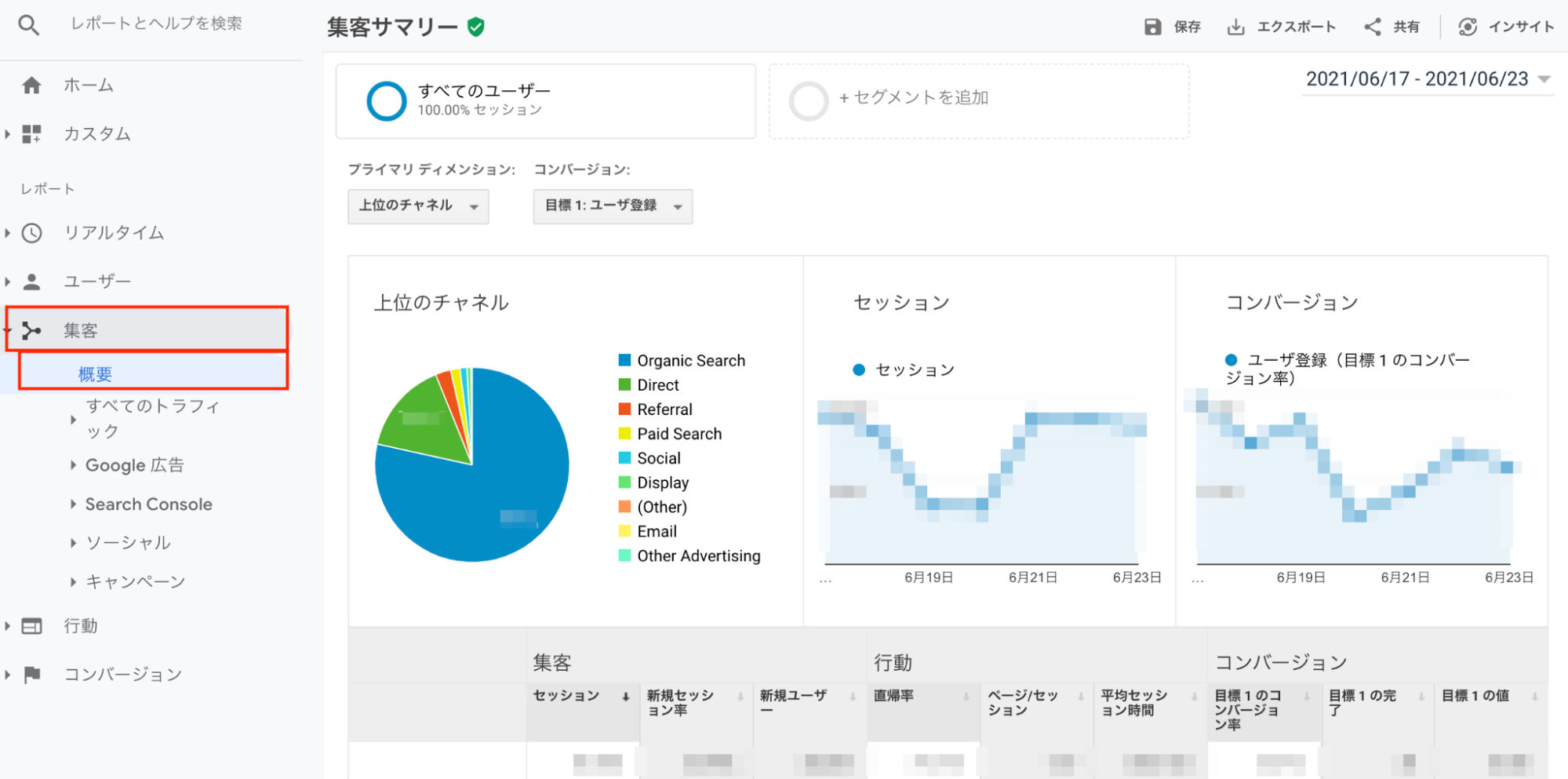This screenshot has width=1568, height=779.
Task: Open the Google 広告 menu item
Action: pyautogui.click(x=134, y=465)
